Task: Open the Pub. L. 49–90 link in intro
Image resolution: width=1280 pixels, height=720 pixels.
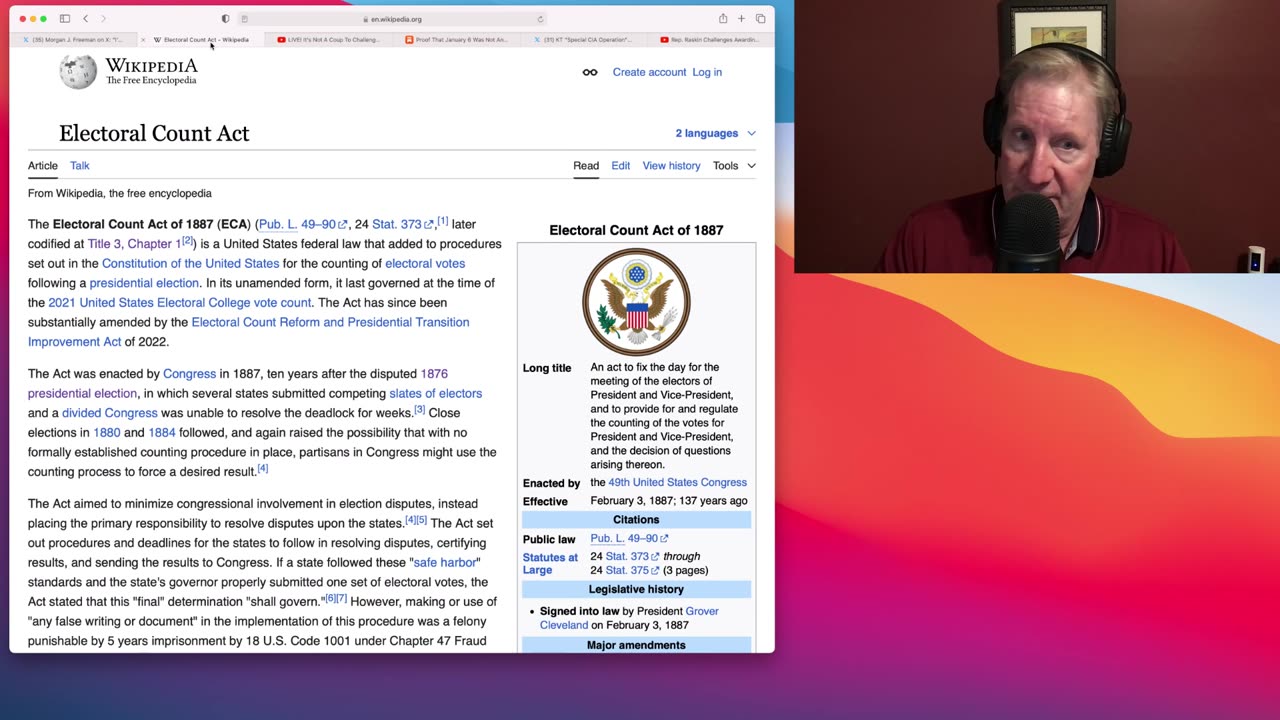Action: pos(302,224)
